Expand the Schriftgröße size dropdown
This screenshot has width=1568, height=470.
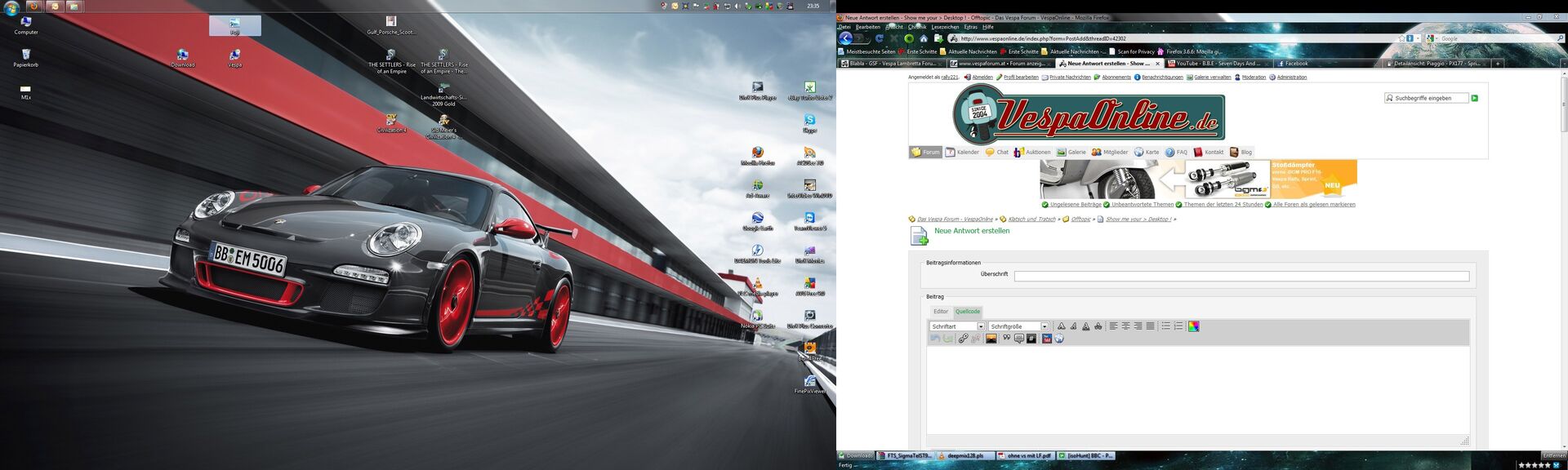click(1044, 326)
